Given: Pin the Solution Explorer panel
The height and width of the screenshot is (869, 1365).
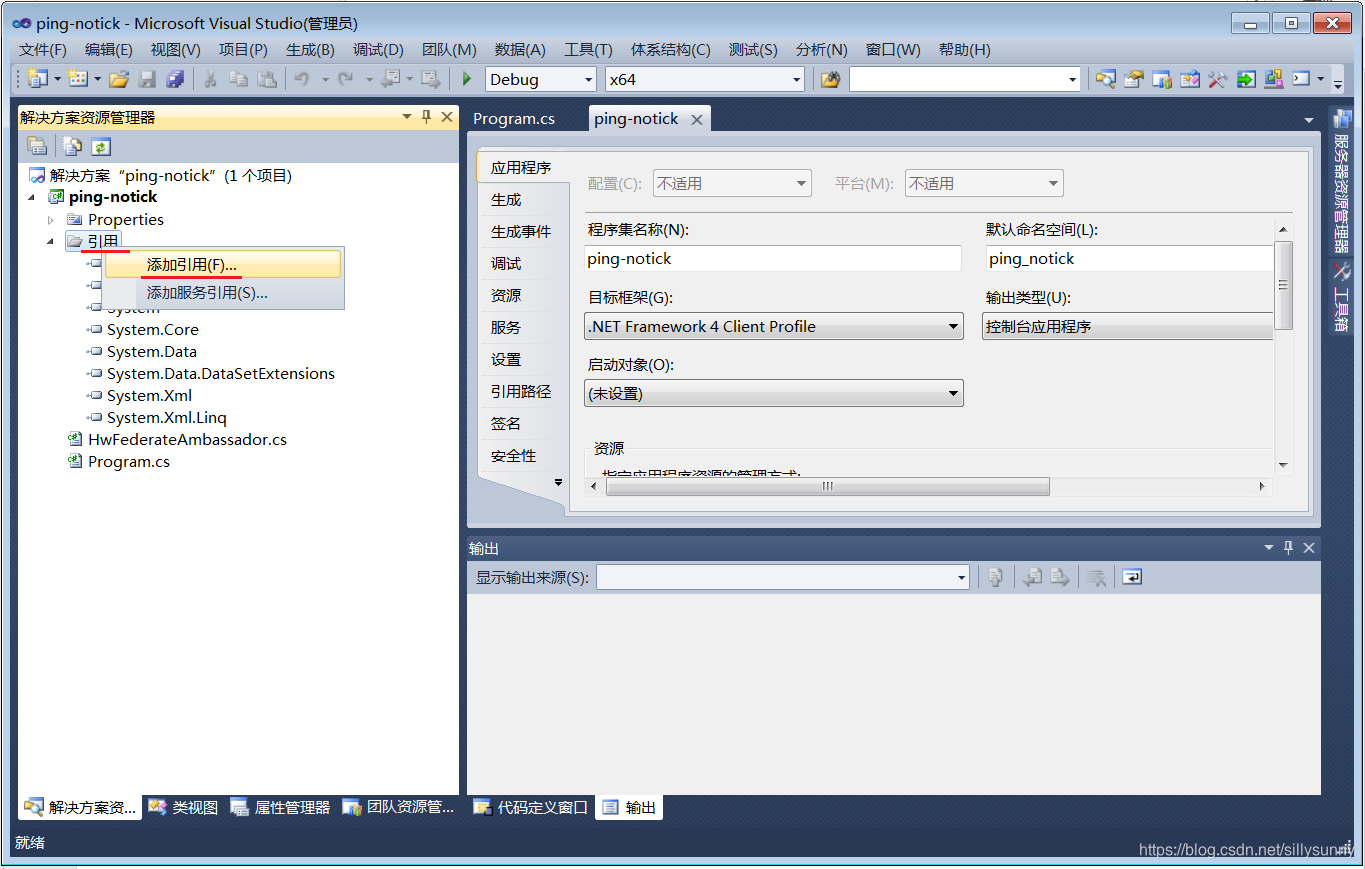Looking at the screenshot, I should (426, 117).
